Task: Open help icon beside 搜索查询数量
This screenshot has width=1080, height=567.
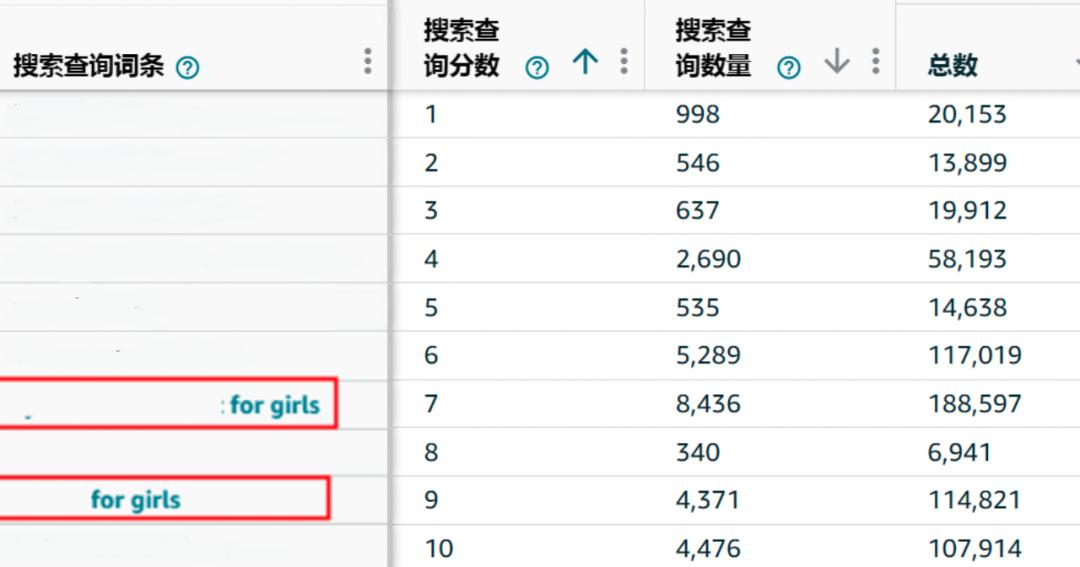Action: click(x=789, y=68)
